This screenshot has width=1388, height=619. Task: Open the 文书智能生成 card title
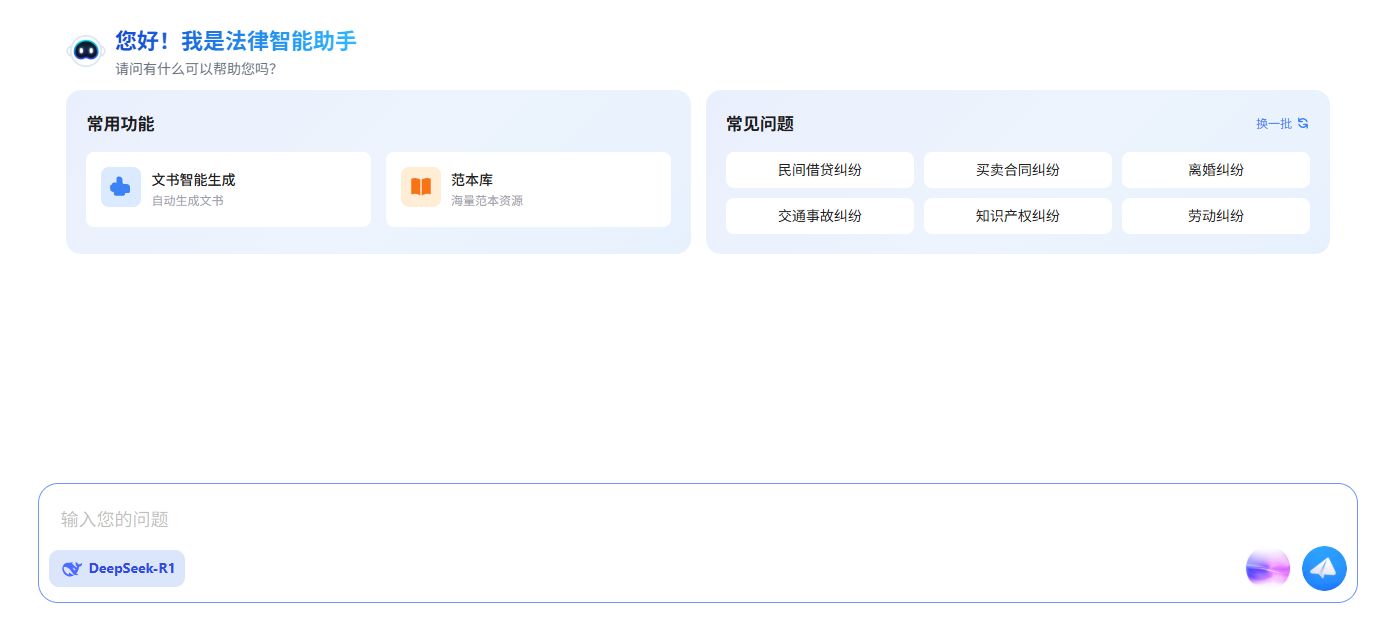193,180
